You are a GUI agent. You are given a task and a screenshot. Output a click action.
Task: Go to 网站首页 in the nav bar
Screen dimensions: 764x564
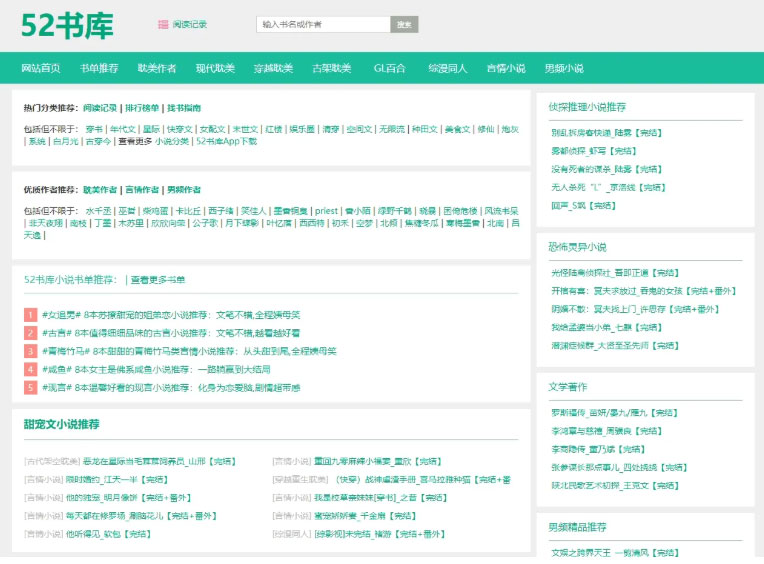point(41,68)
